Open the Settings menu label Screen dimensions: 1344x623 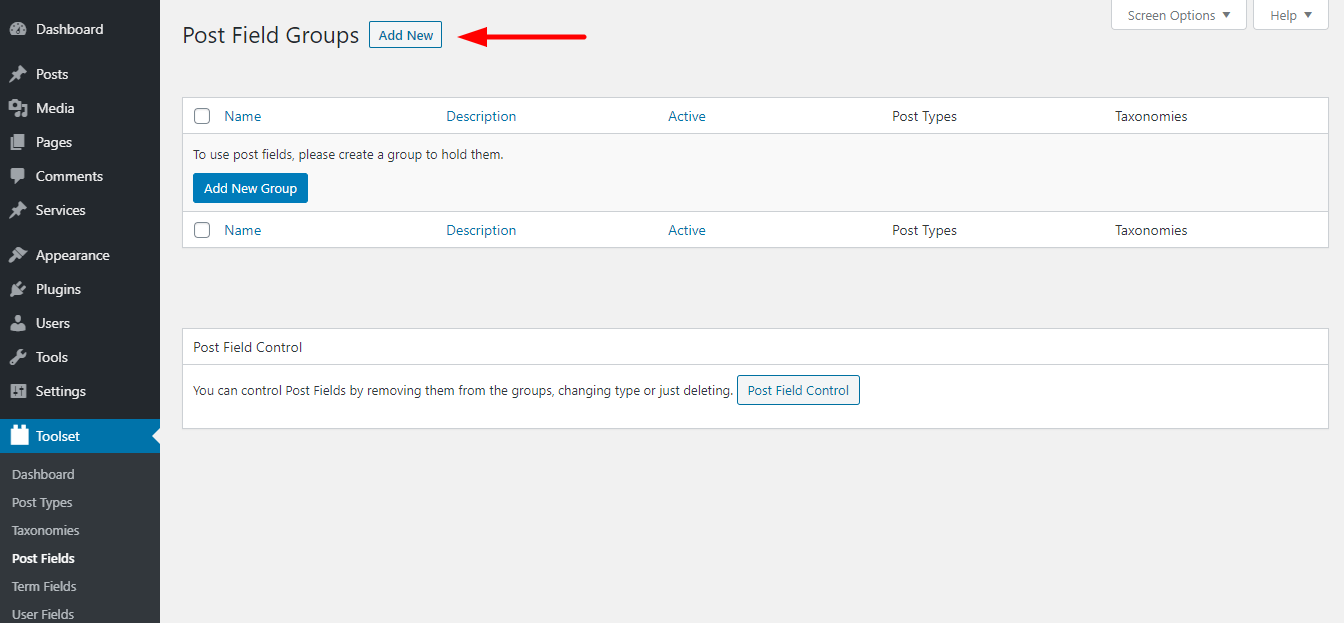pos(61,391)
